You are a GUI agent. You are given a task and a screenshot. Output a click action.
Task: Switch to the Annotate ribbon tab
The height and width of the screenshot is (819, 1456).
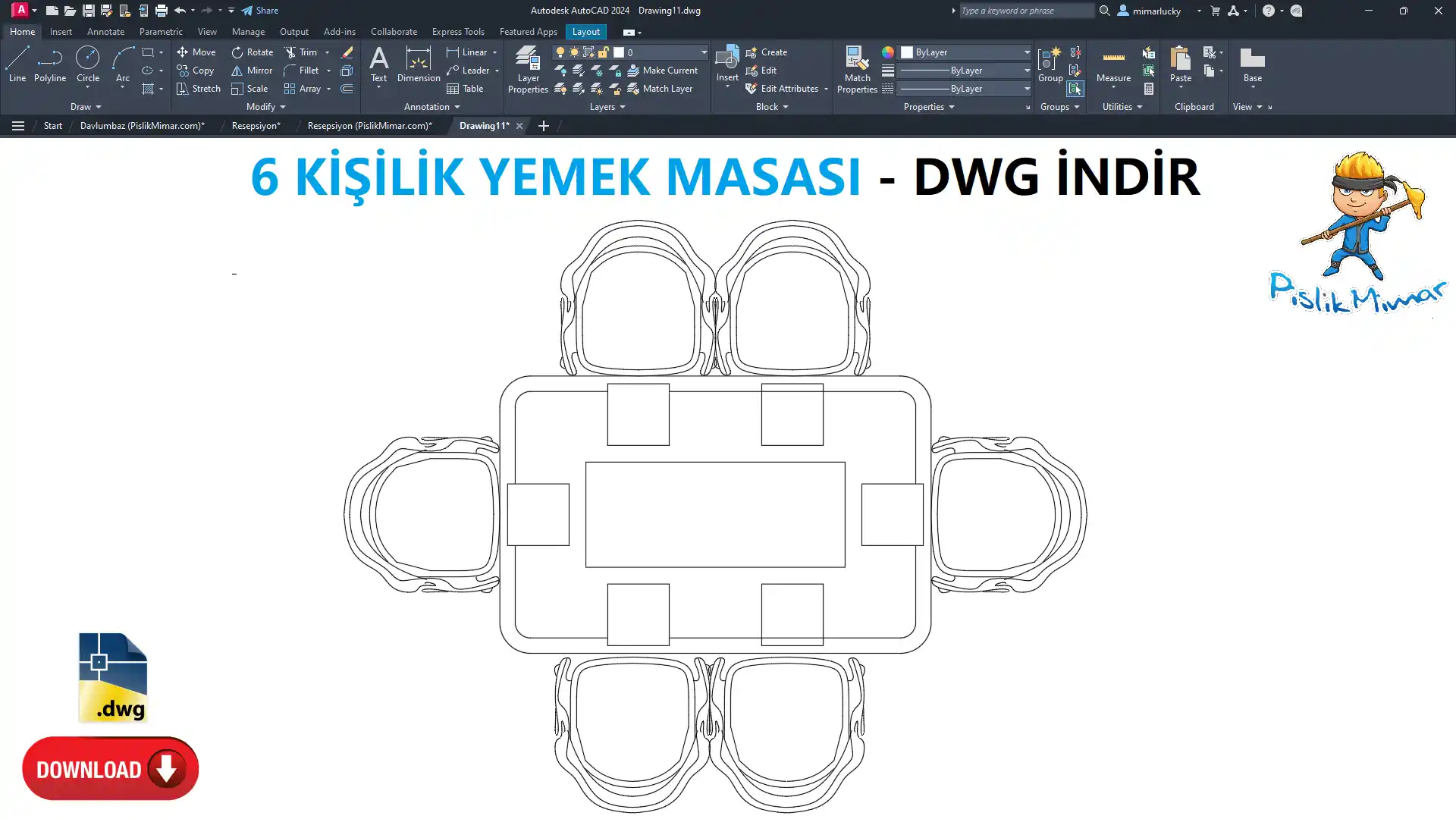[105, 32]
